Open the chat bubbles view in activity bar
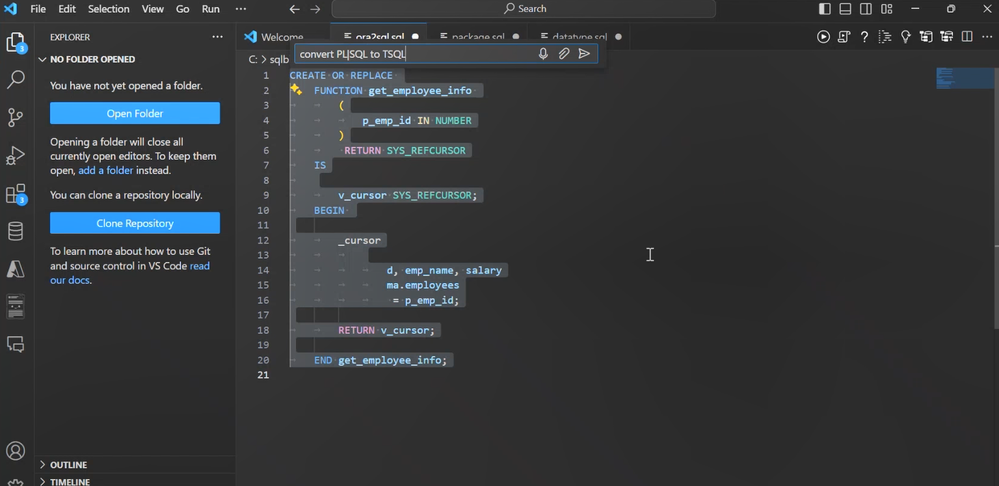 (15, 344)
